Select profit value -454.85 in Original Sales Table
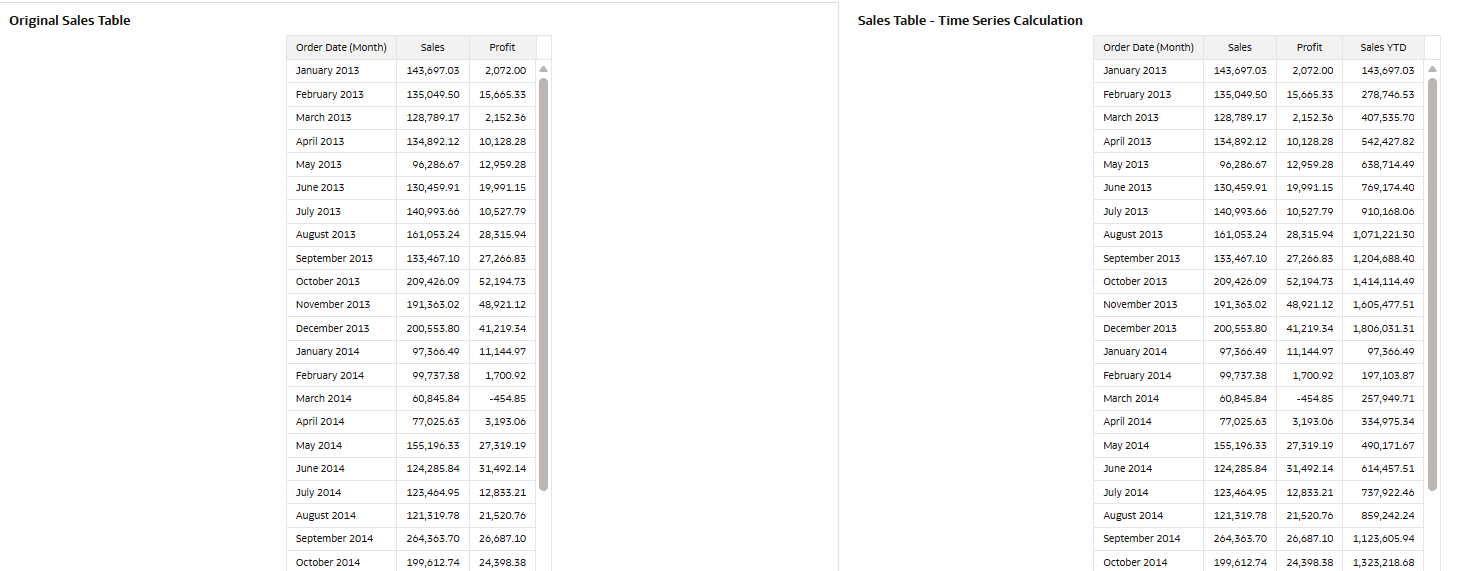1472x571 pixels. click(508, 398)
